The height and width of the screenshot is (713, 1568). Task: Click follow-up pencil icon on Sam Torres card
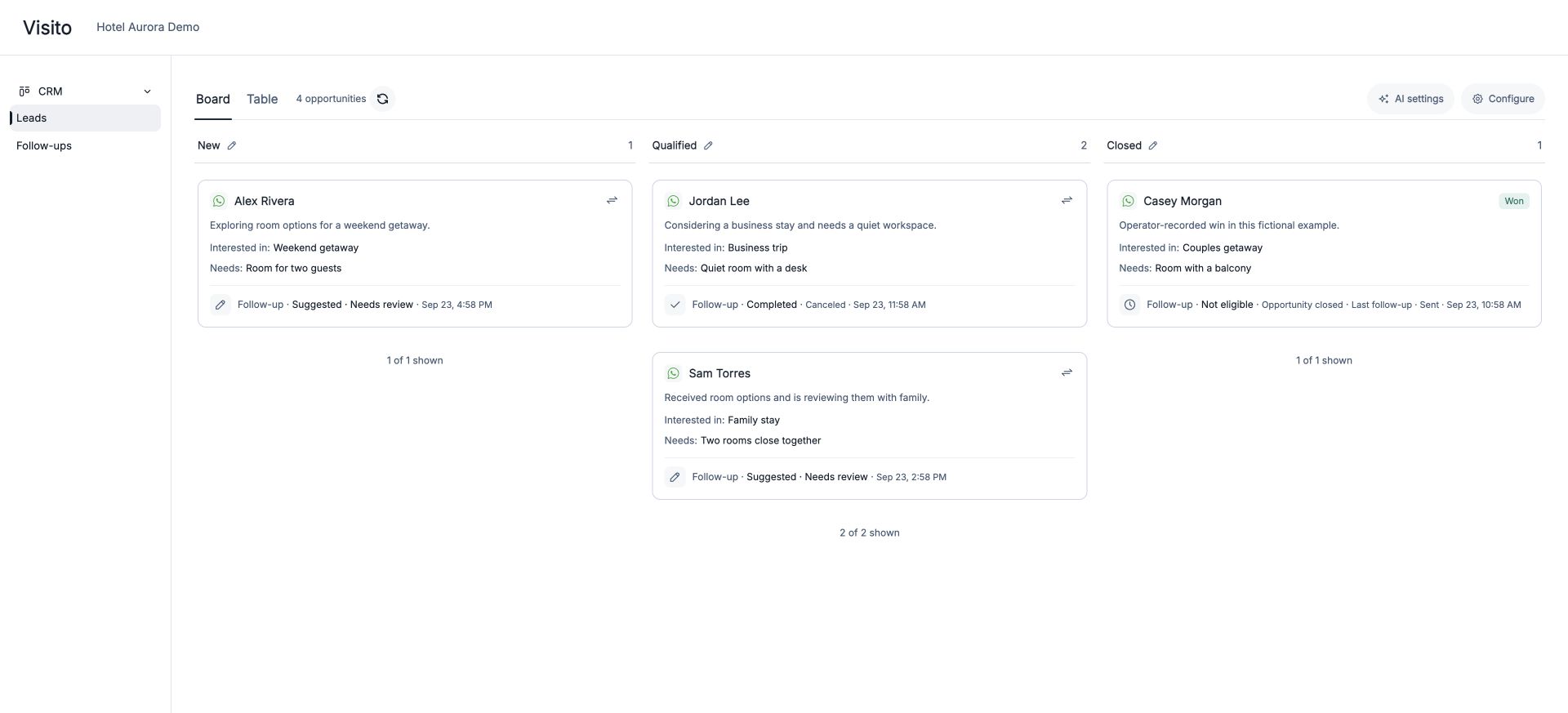(675, 477)
